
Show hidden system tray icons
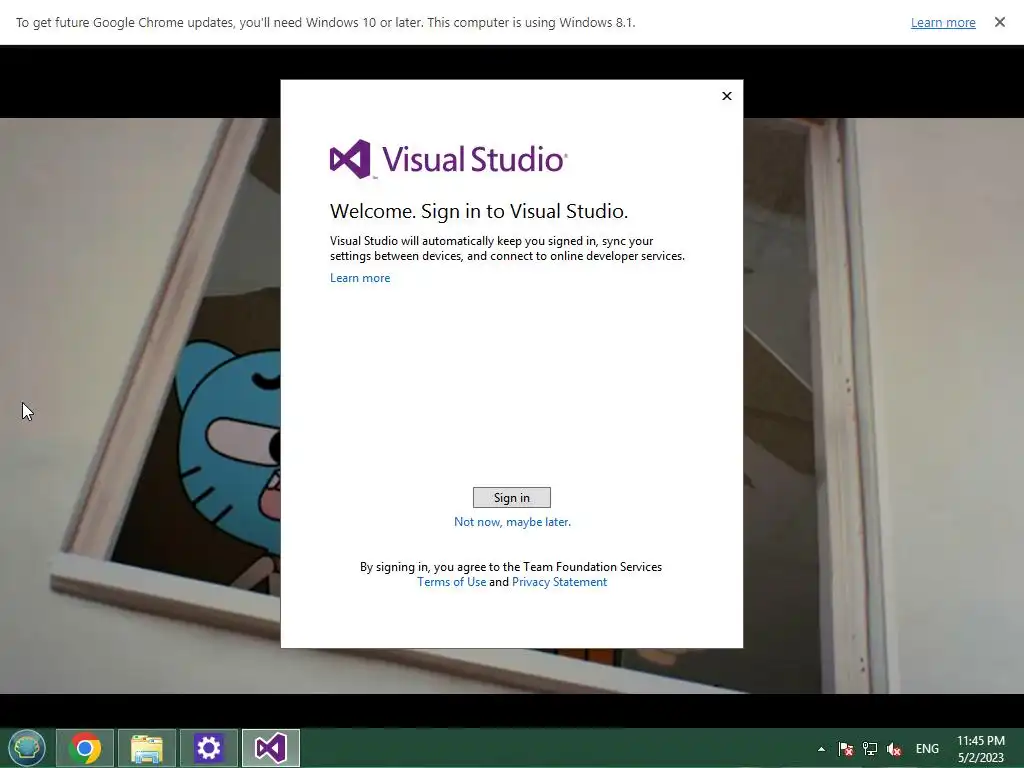[x=821, y=749]
